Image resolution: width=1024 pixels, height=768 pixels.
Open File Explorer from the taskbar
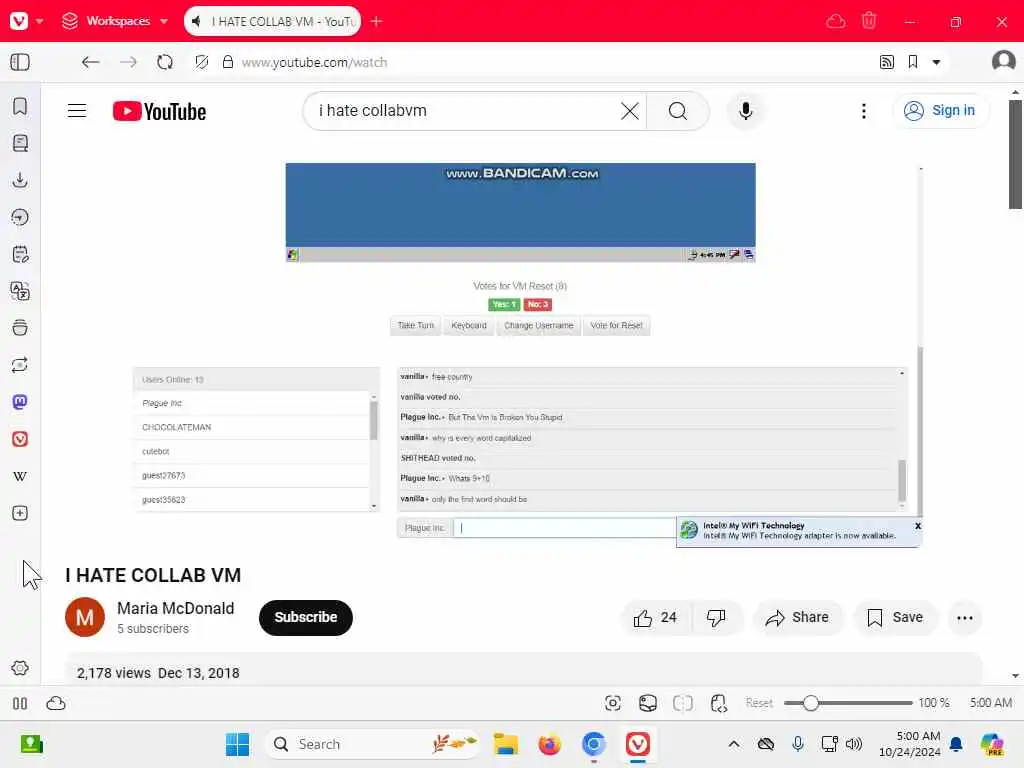coord(505,744)
